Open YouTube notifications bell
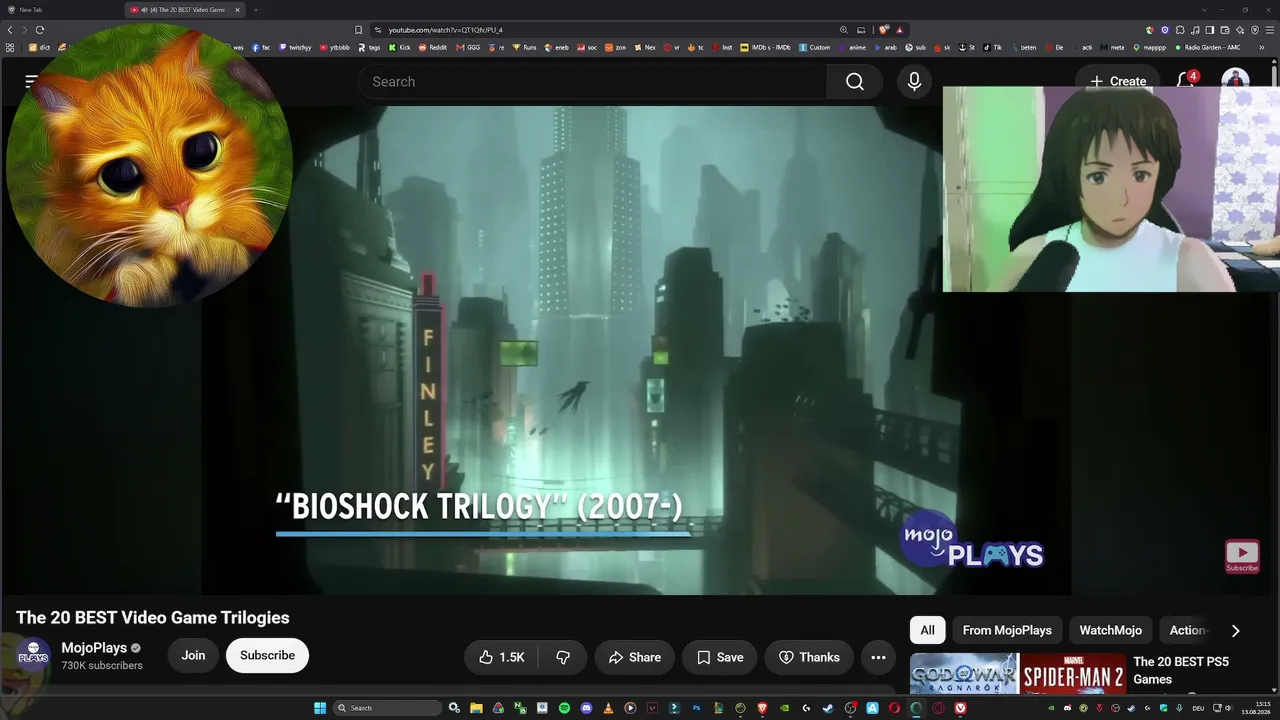Screen dimensions: 1280x720 pyautogui.click(x=1186, y=81)
